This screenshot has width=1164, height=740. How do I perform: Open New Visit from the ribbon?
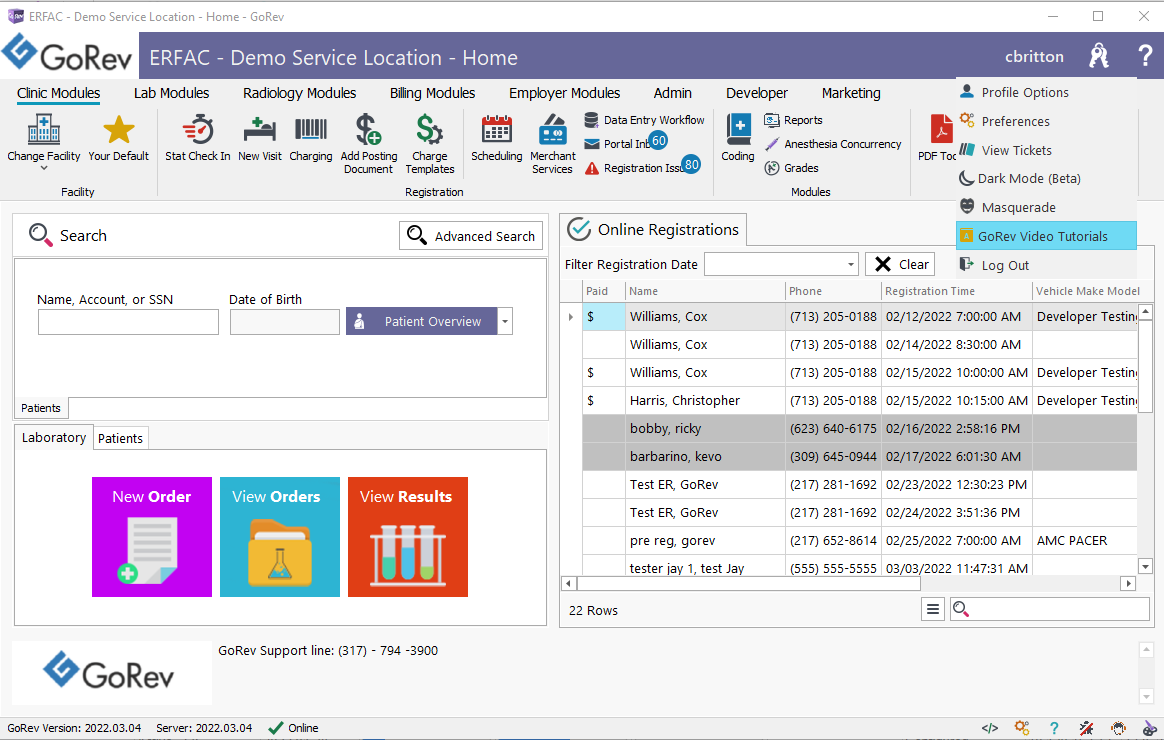click(260, 131)
